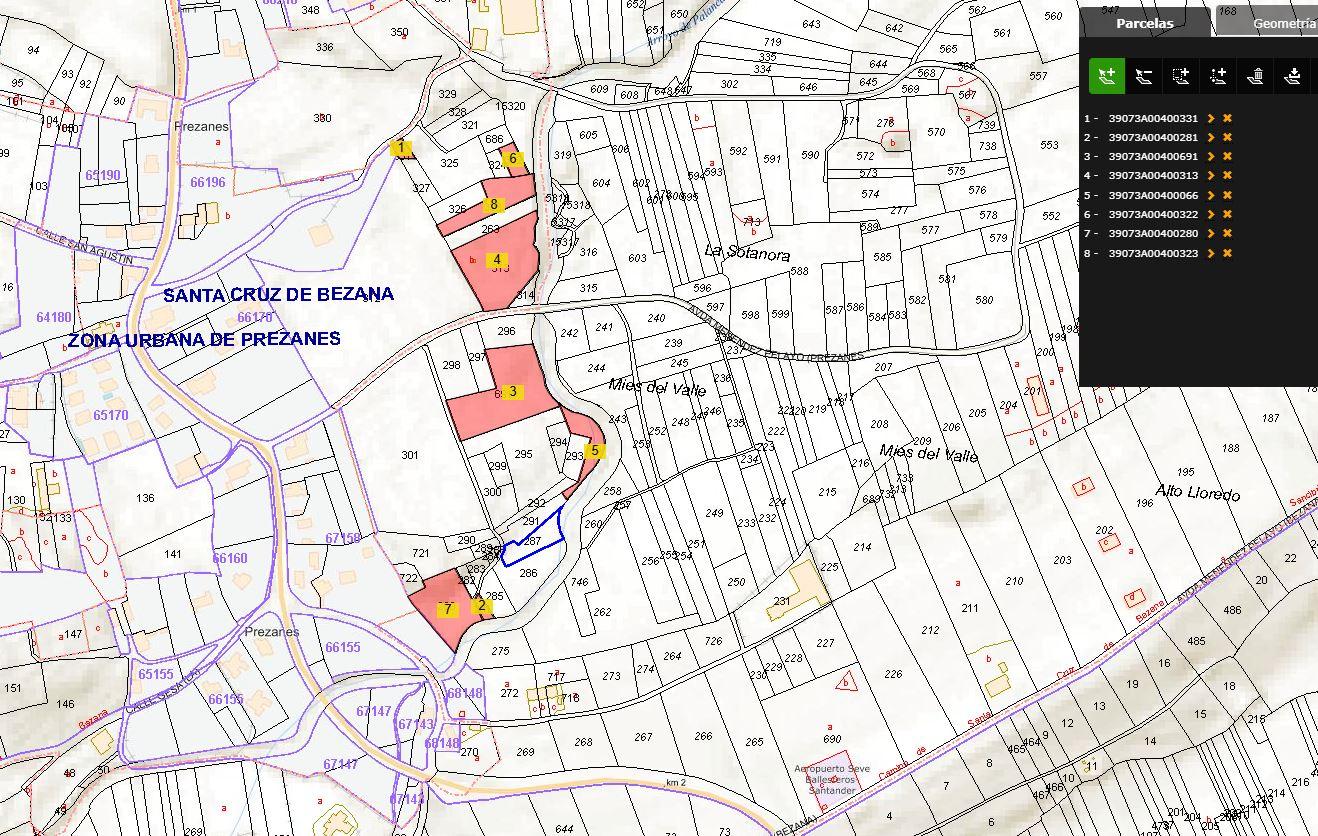Delete parcel 39073A00400691 from the list

click(x=1227, y=156)
